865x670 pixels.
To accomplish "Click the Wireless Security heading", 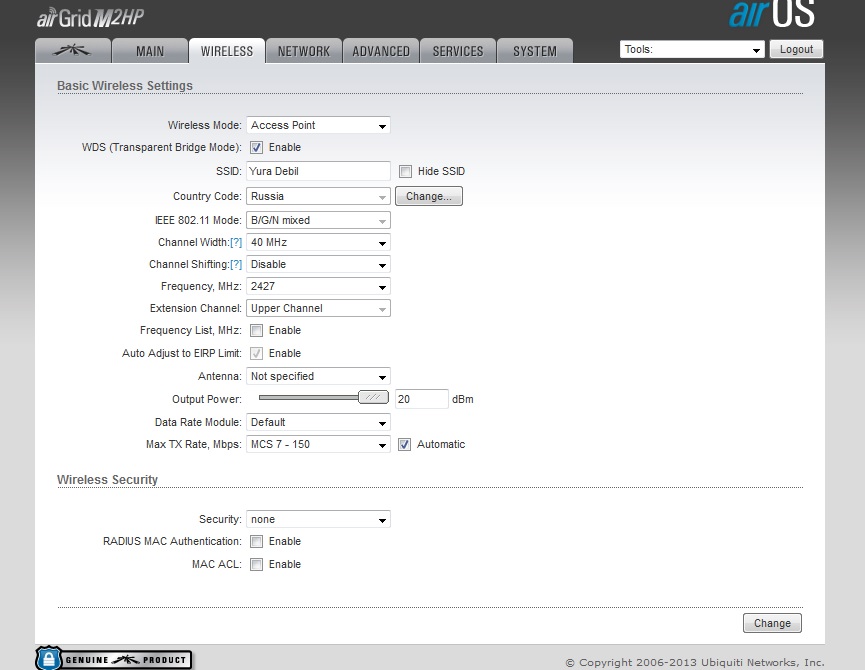I will 107,480.
